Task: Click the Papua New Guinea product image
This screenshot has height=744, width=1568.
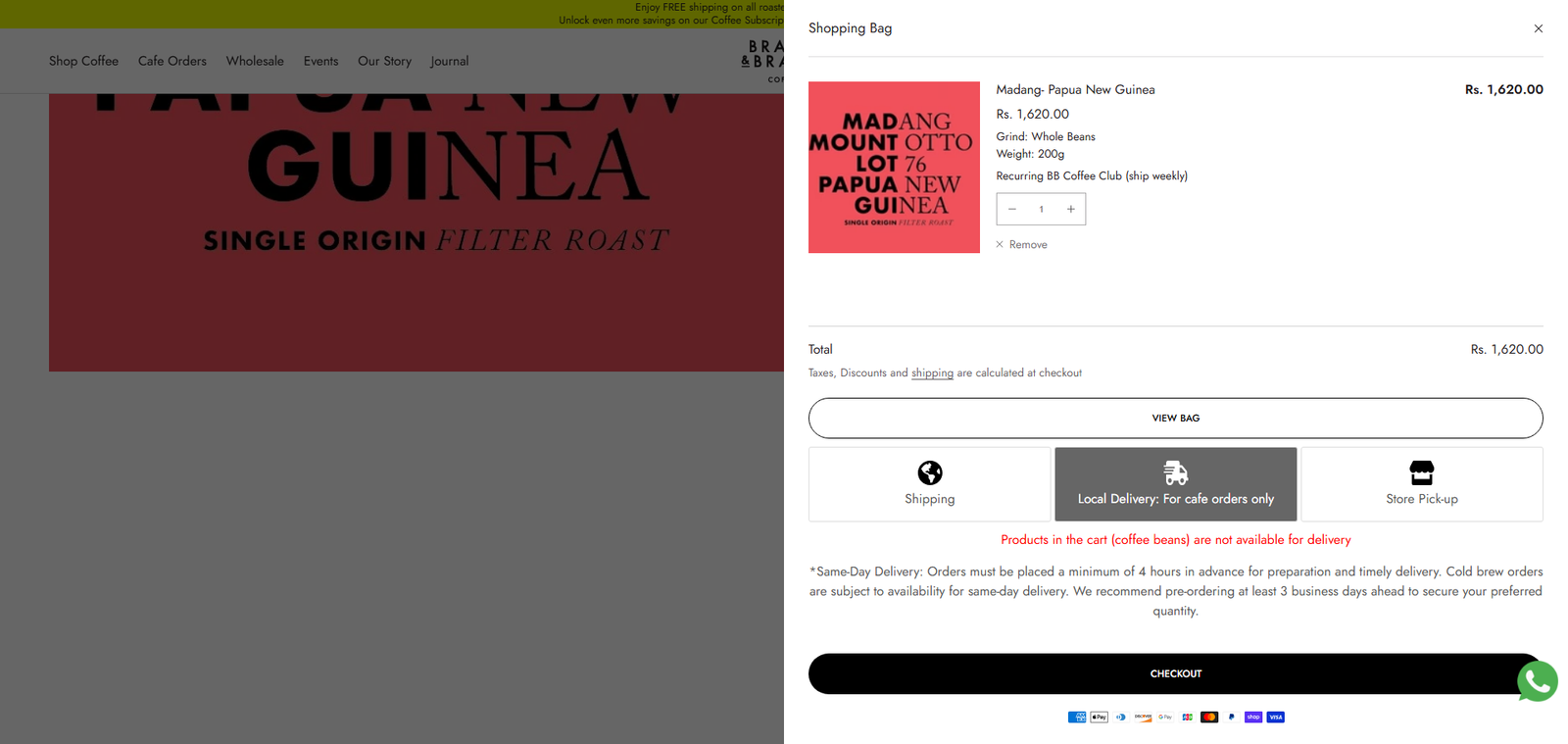Action: click(416, 232)
